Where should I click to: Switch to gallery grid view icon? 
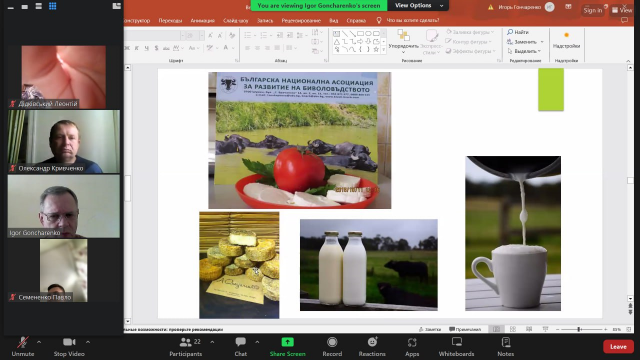click(53, 6)
